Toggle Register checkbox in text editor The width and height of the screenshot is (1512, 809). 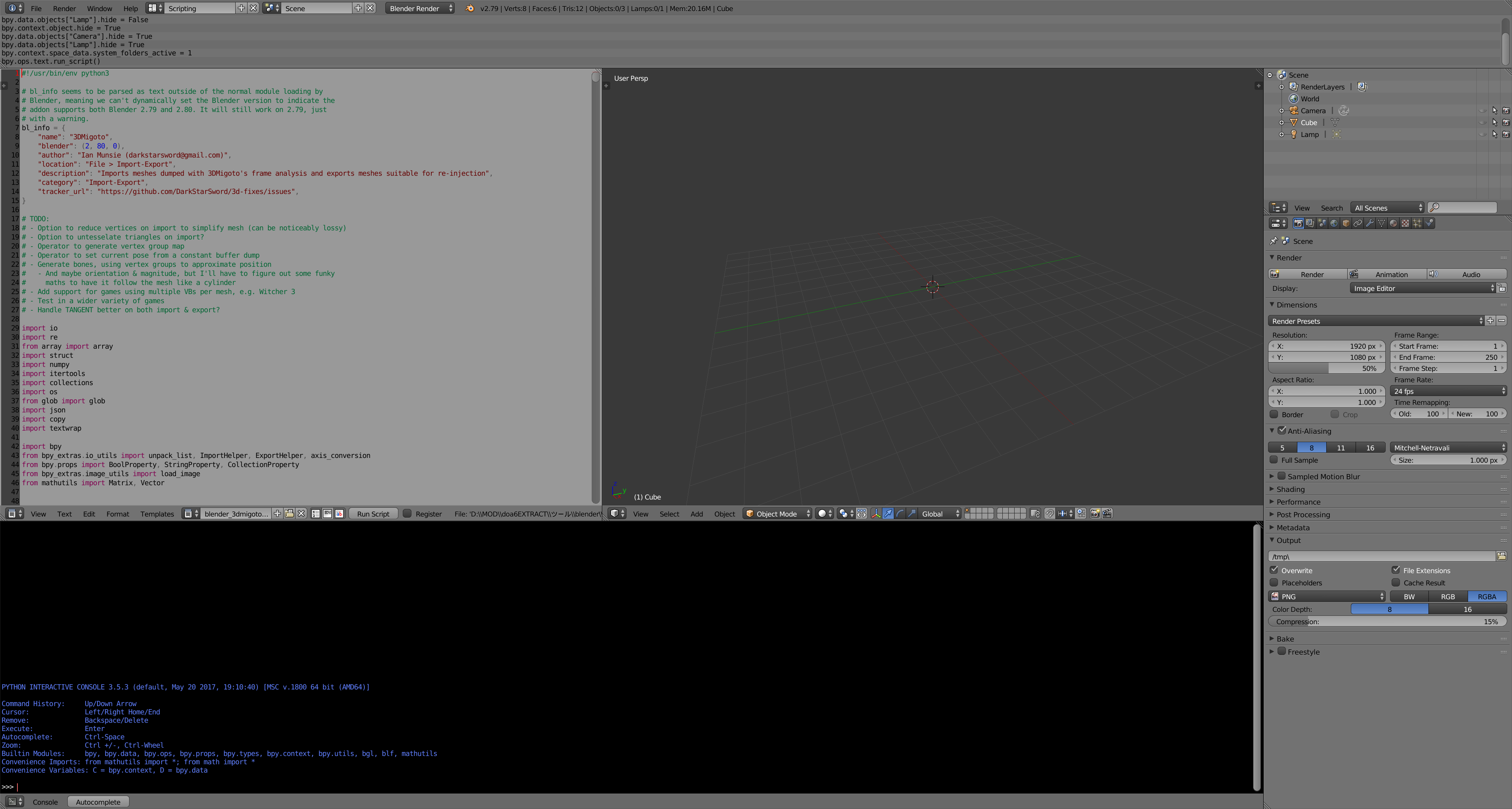[407, 513]
